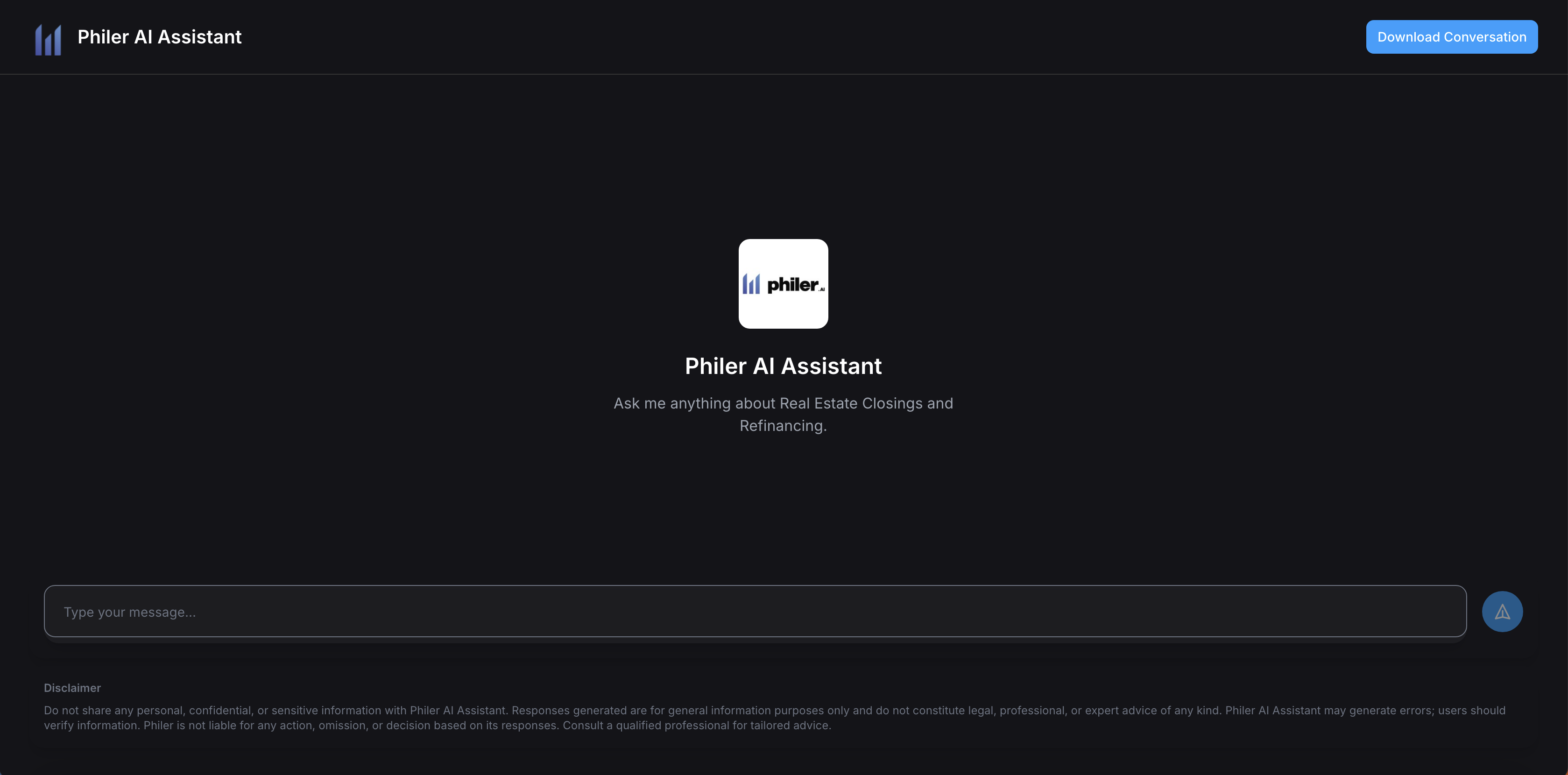This screenshot has width=1568, height=775.
Task: Click the tiny '.AI' suffix on the center logo
Action: tap(822, 289)
